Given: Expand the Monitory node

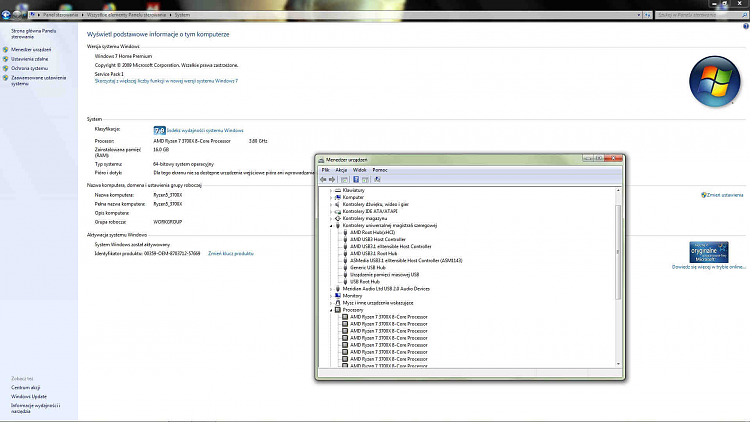Looking at the screenshot, I should point(331,296).
